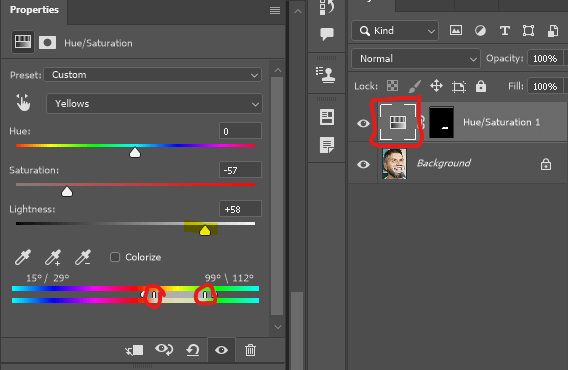Click the Saturation slider handle

click(x=67, y=191)
